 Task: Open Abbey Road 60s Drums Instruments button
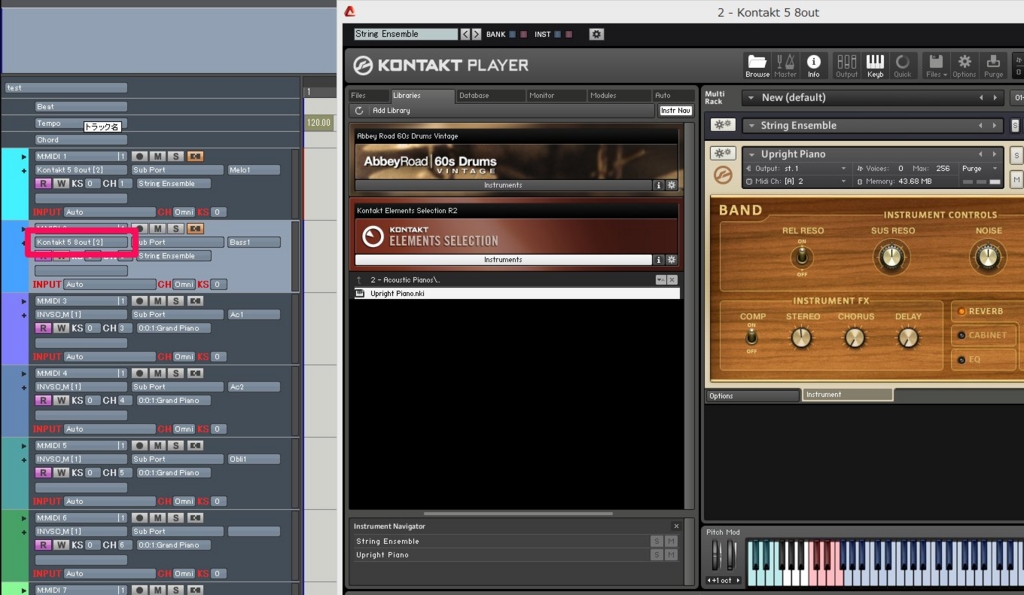pos(503,185)
